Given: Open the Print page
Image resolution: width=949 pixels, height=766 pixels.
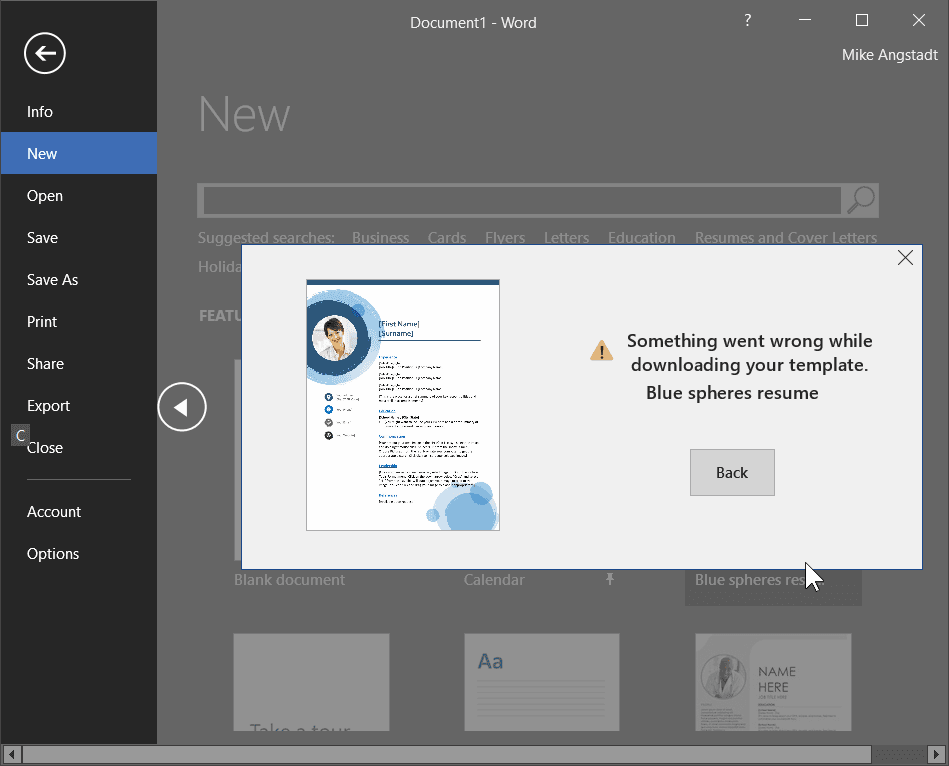Looking at the screenshot, I should coord(42,322).
